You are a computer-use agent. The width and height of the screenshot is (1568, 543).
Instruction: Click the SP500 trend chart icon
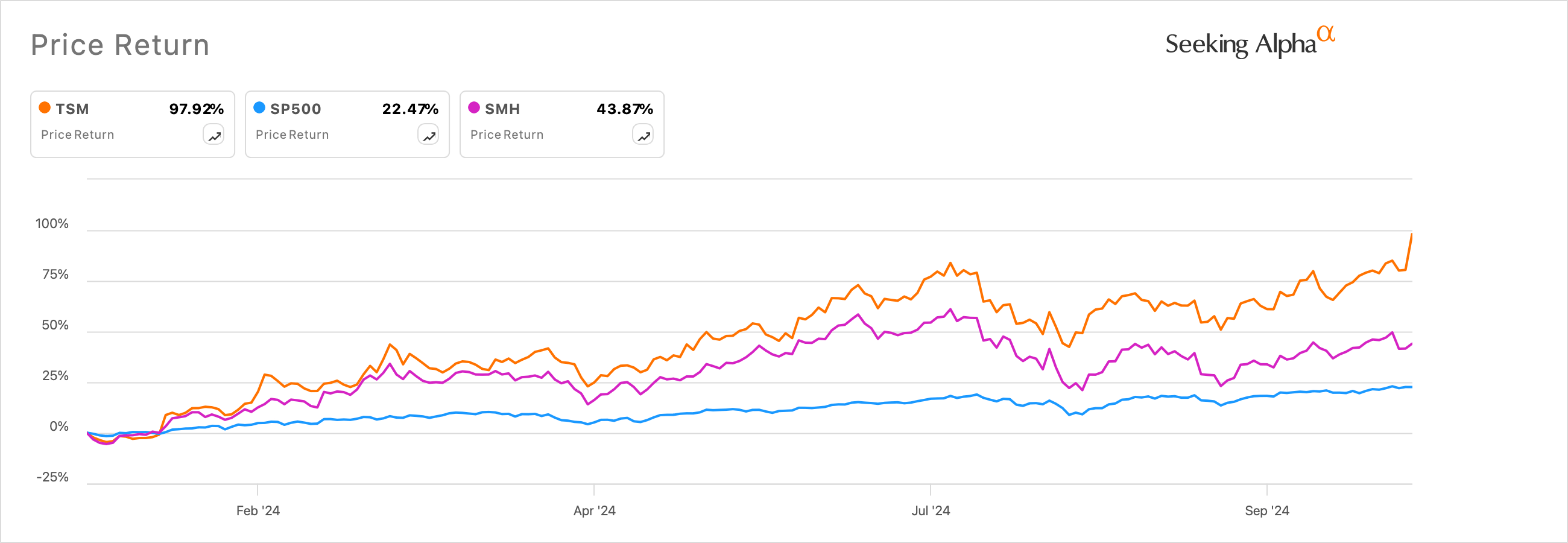[429, 135]
